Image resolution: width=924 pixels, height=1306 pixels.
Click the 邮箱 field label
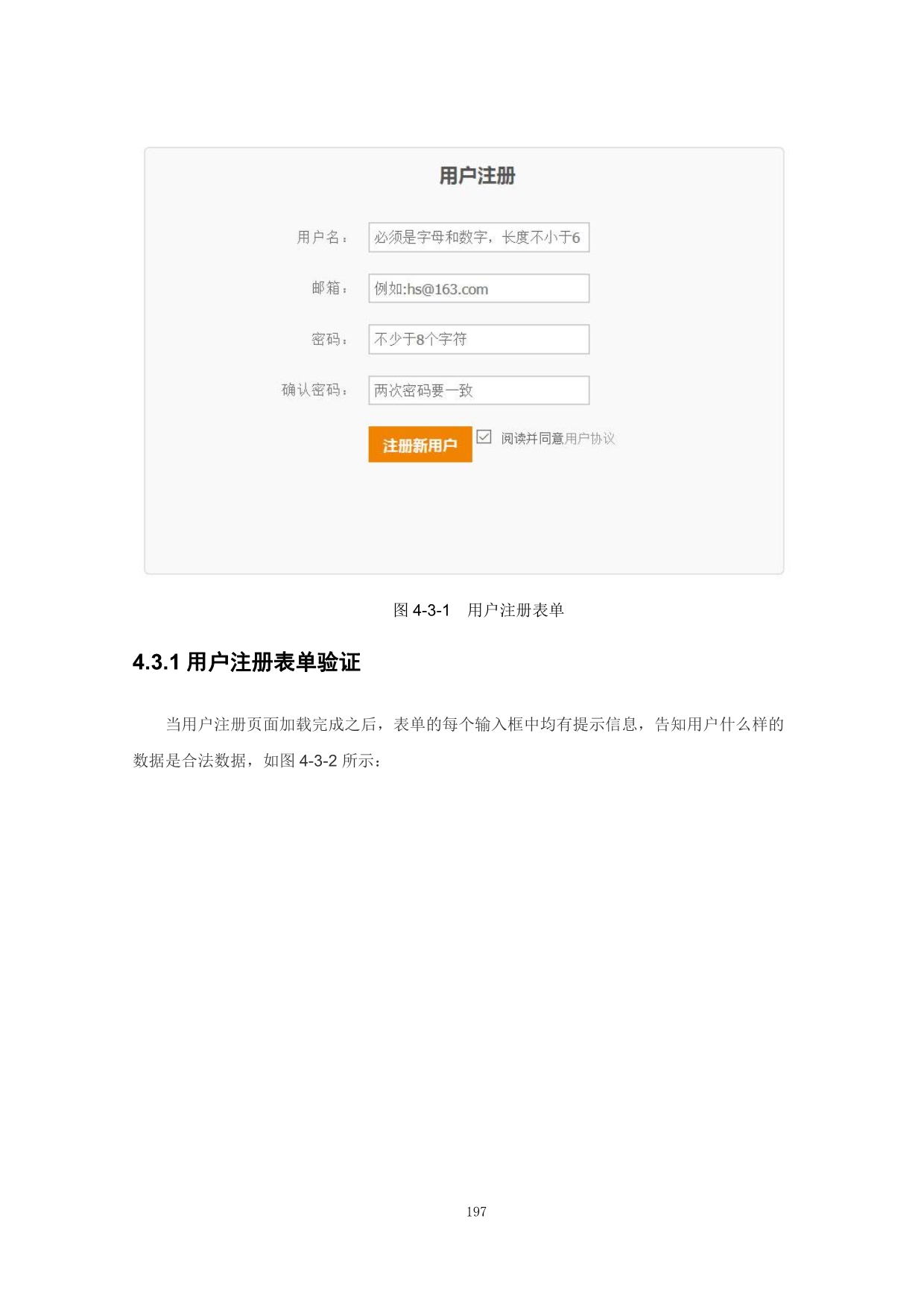329,288
